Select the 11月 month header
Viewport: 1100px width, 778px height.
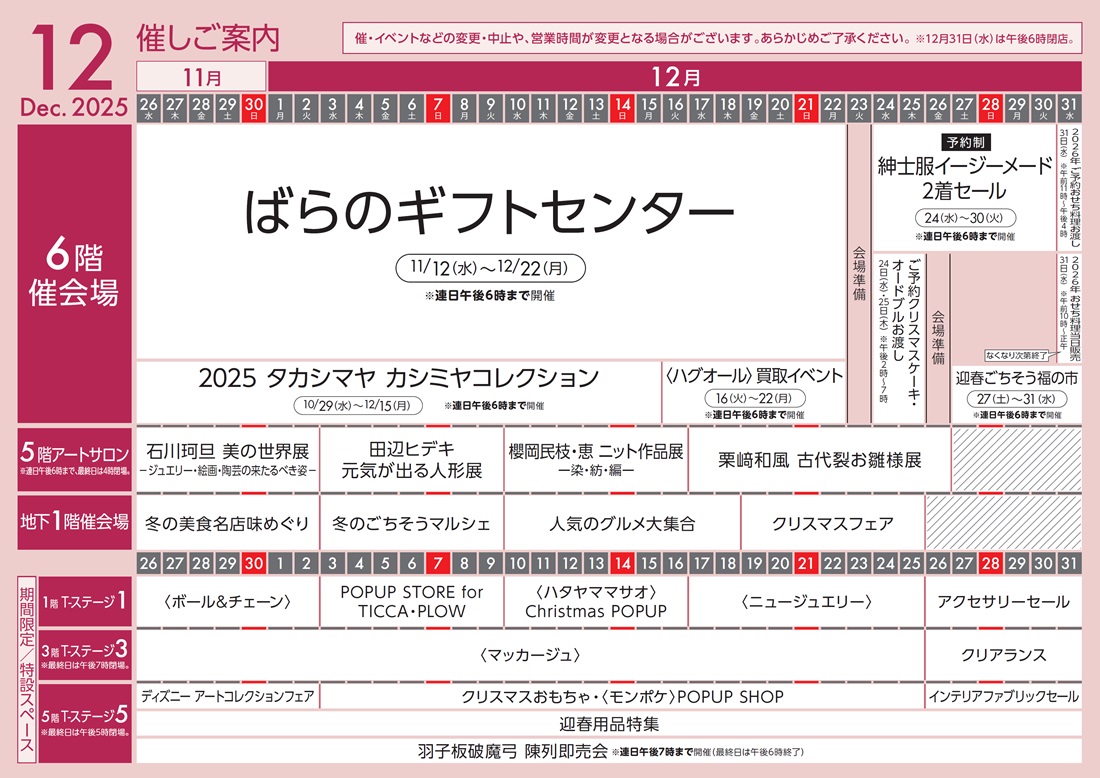[201, 76]
